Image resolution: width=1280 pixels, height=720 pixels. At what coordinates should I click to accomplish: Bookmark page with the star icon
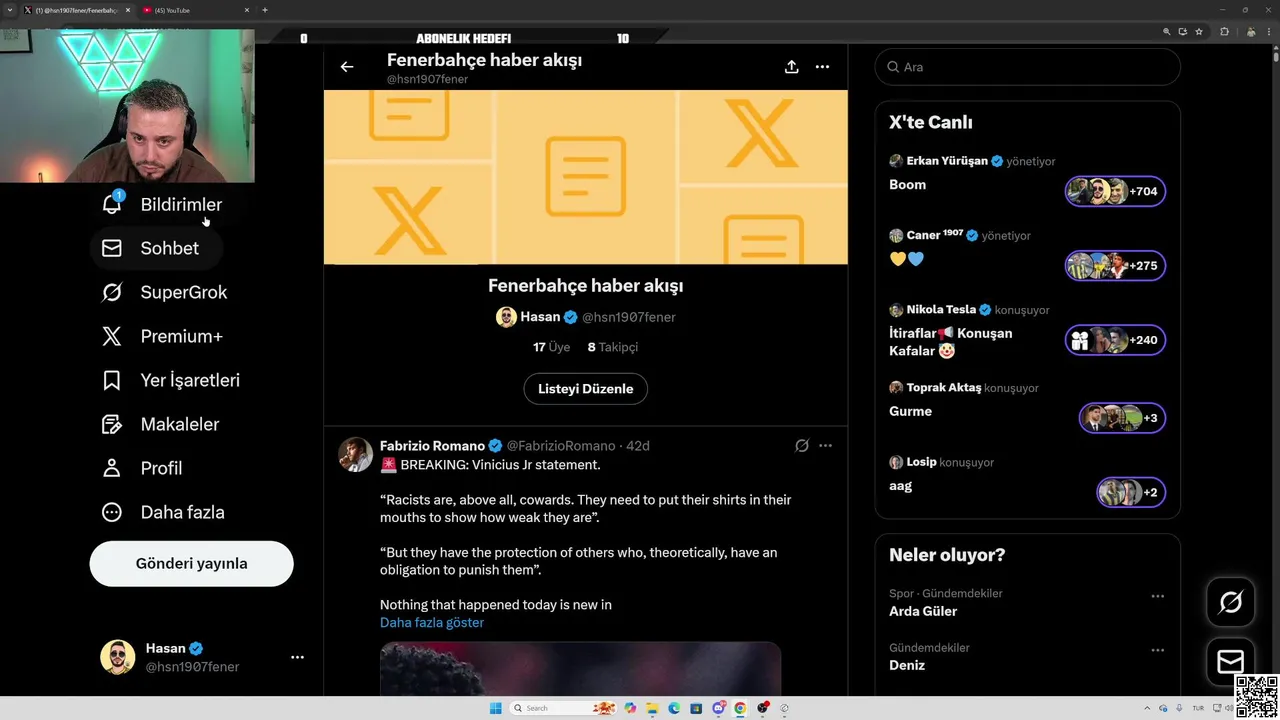tap(1199, 32)
